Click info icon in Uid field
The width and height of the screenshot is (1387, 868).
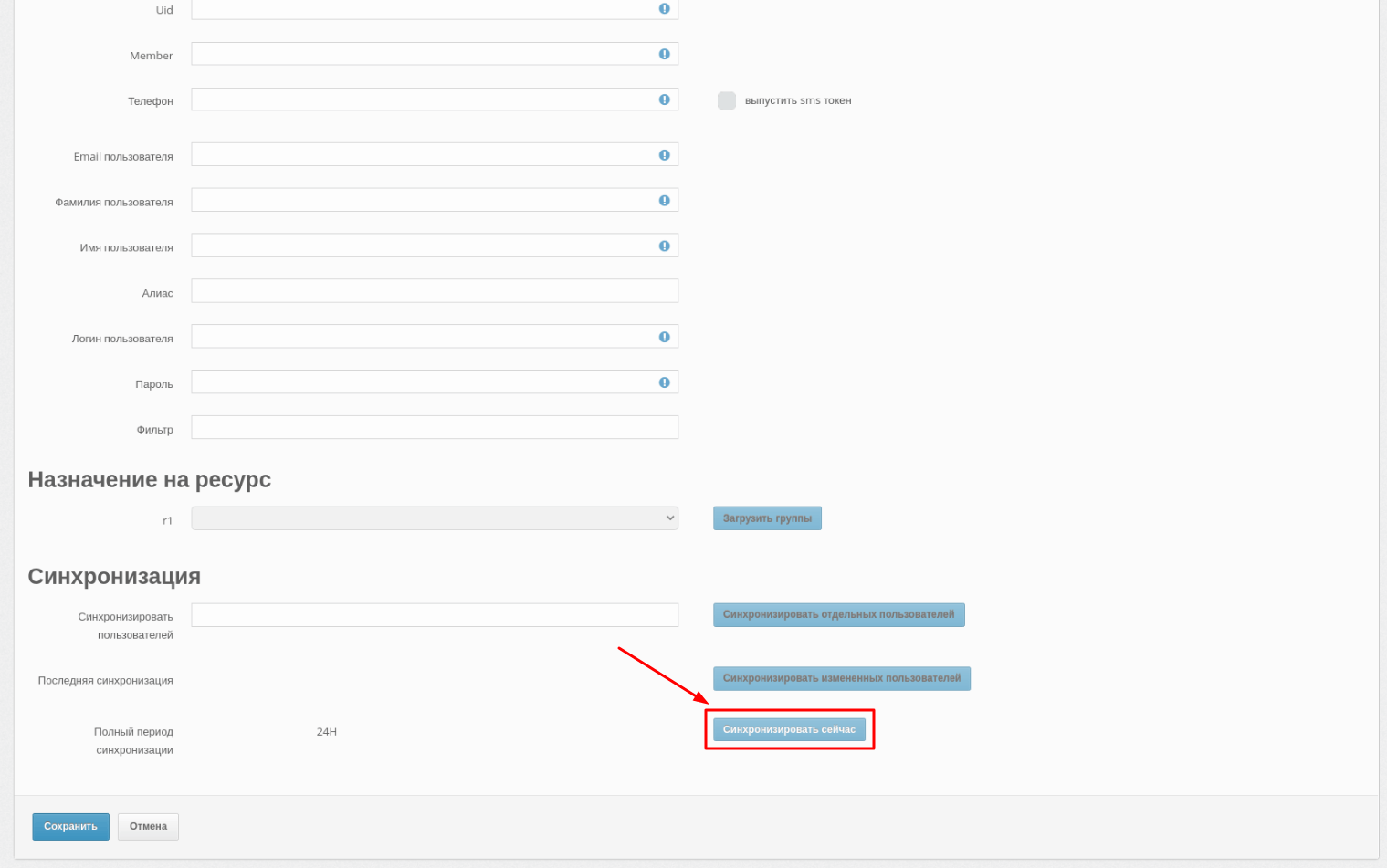664,8
